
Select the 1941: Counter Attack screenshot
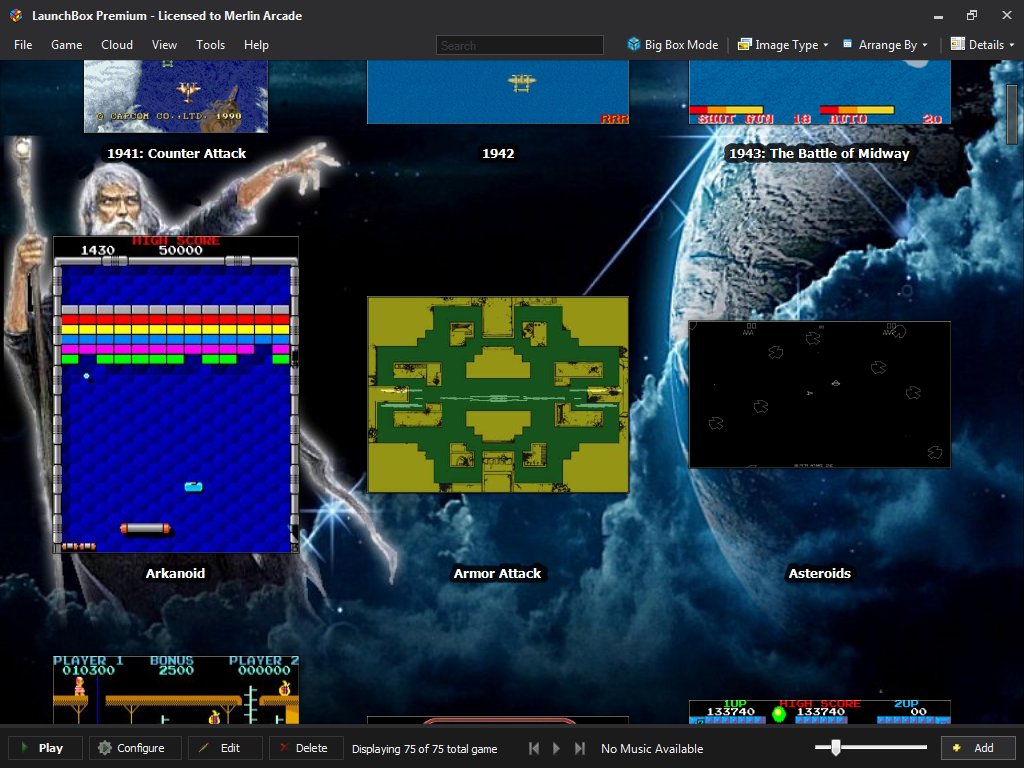pos(176,96)
